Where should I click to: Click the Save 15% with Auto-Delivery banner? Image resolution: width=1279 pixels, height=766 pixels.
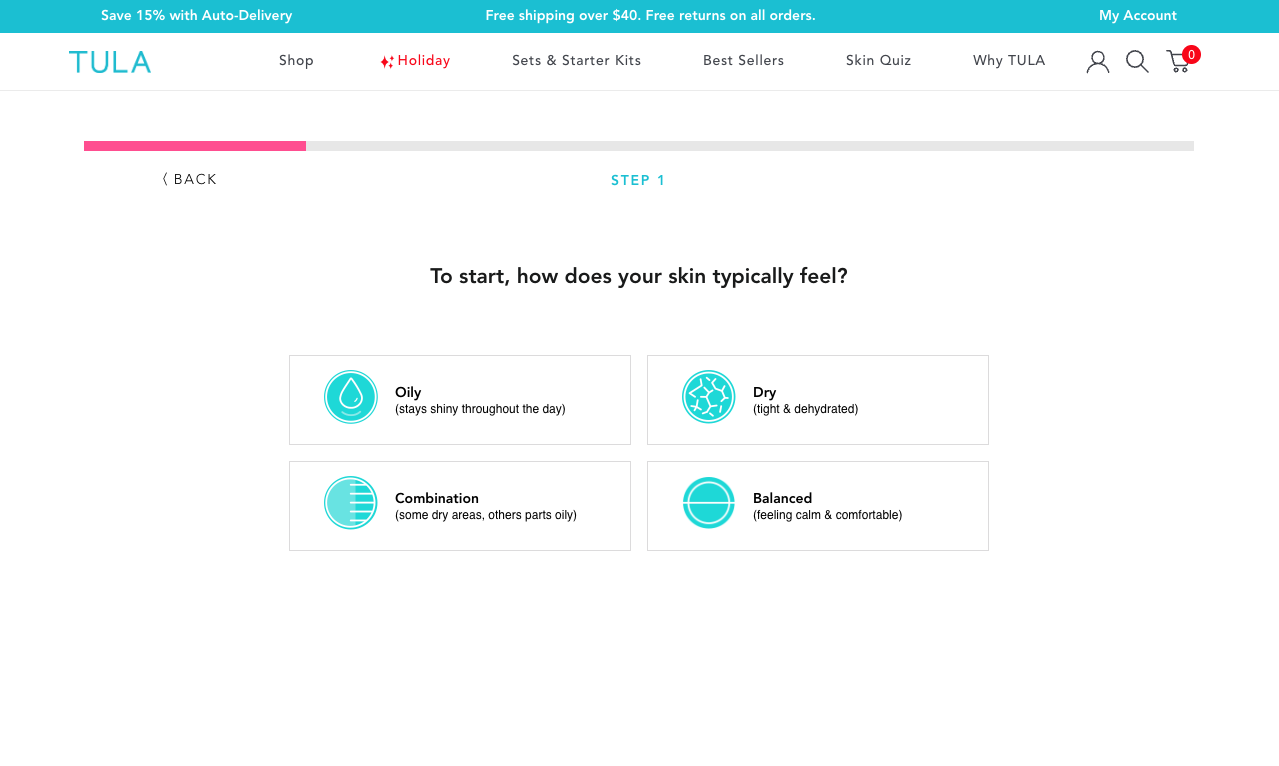pyautogui.click(x=197, y=16)
